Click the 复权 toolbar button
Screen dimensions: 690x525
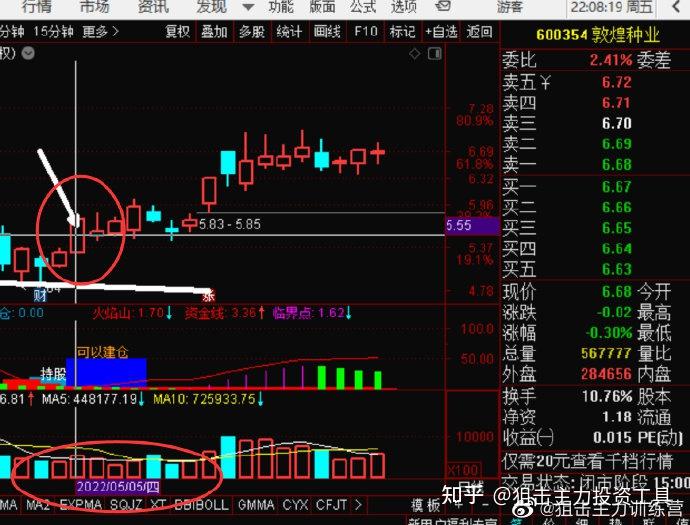177,32
